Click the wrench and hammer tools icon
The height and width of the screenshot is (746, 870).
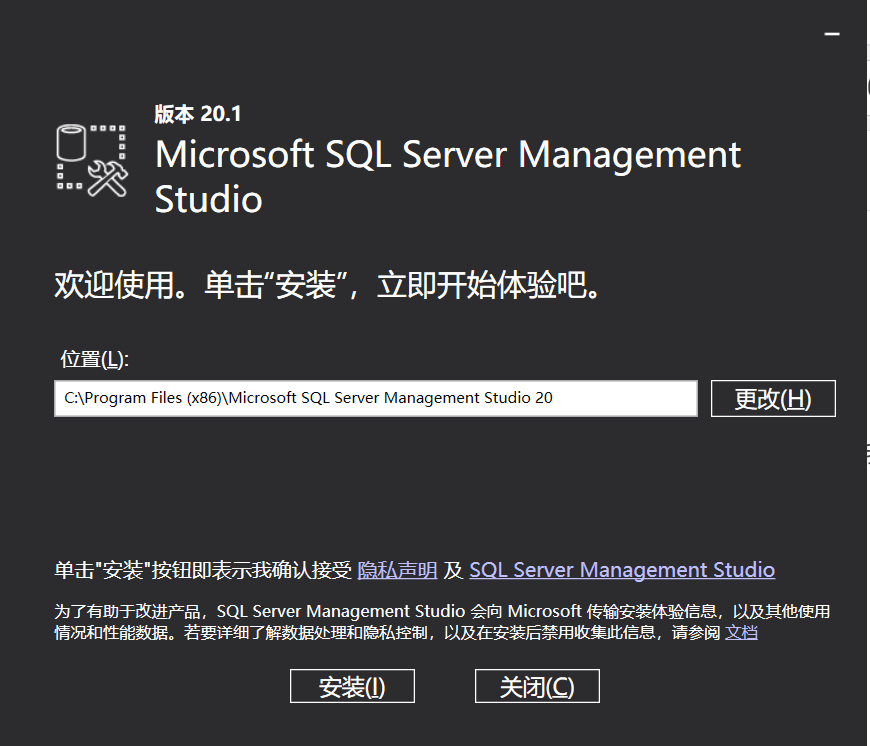coord(107,178)
